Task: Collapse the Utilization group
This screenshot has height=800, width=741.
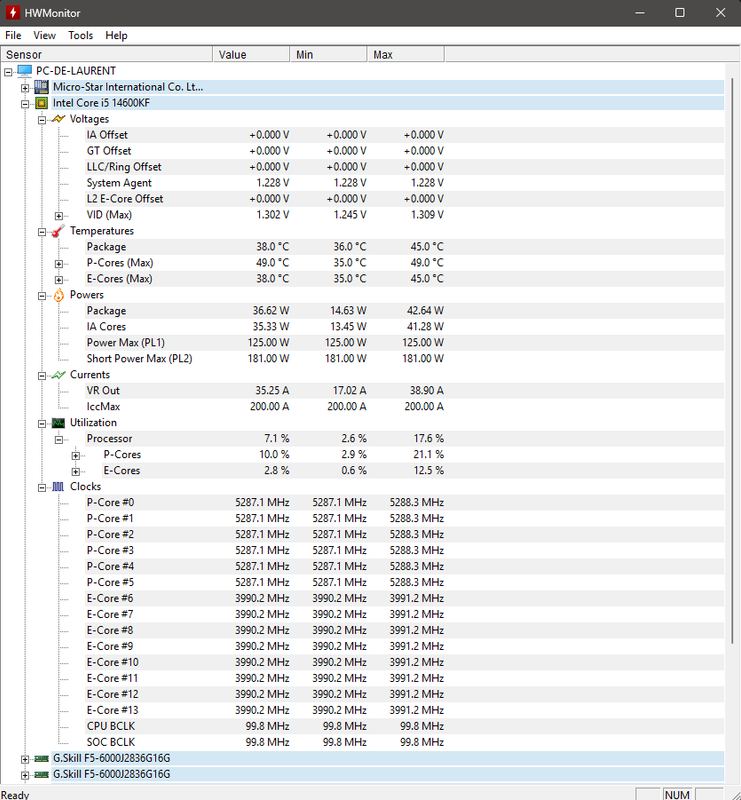Action: (42, 423)
